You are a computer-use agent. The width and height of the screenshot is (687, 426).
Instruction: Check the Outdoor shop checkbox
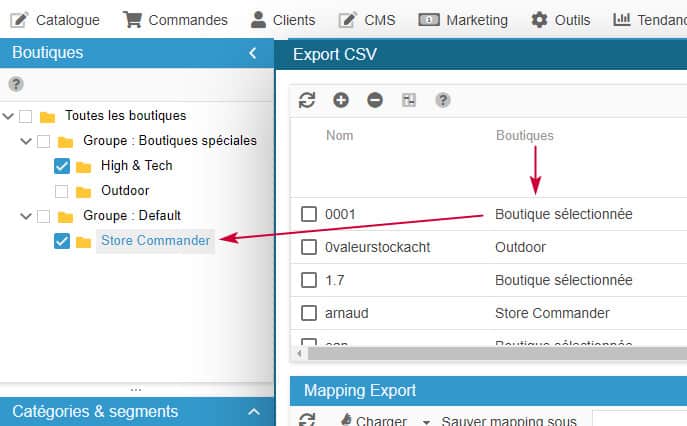[62, 191]
